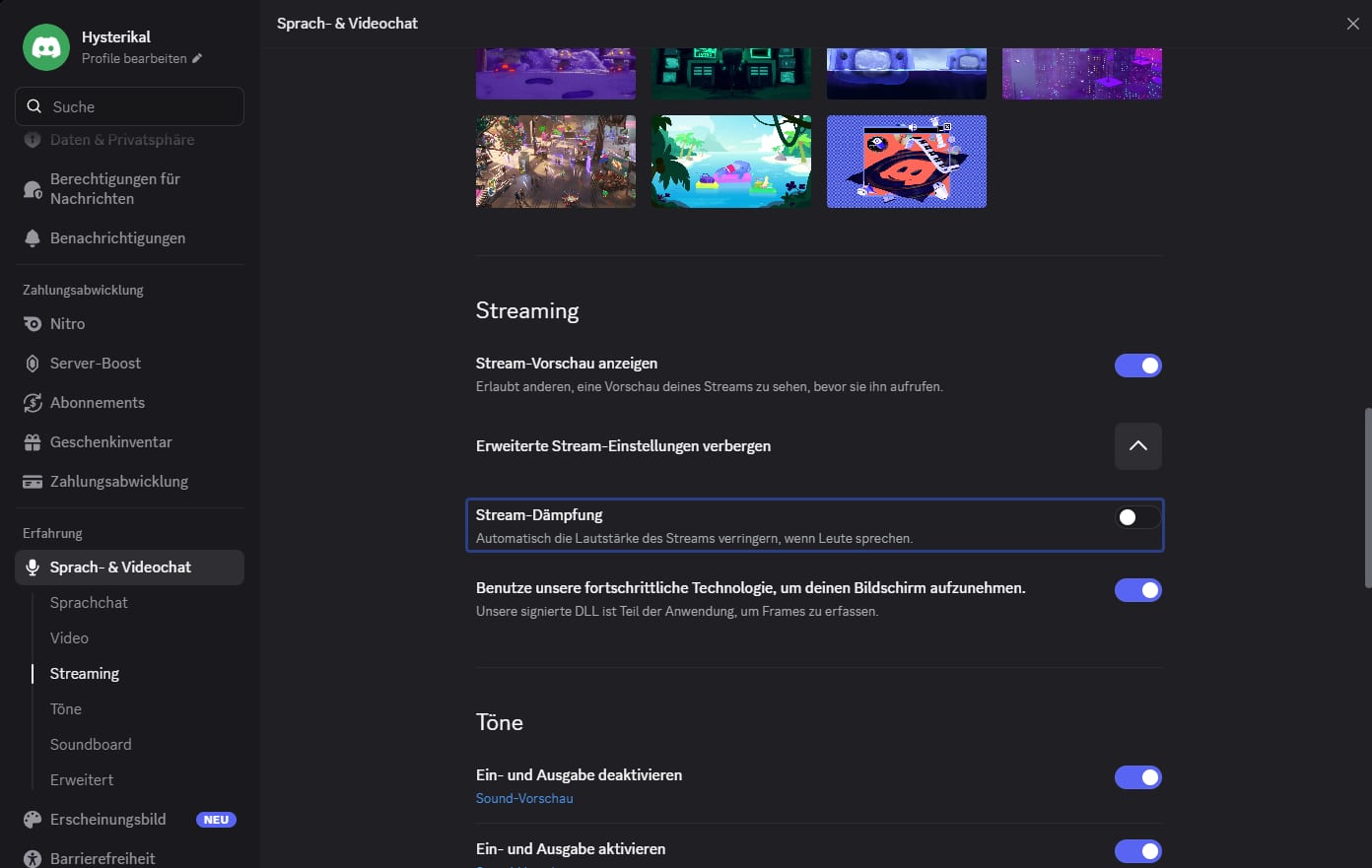1372x868 pixels.
Task: Select the cluttered room background thumbnail
Action: coord(556,162)
